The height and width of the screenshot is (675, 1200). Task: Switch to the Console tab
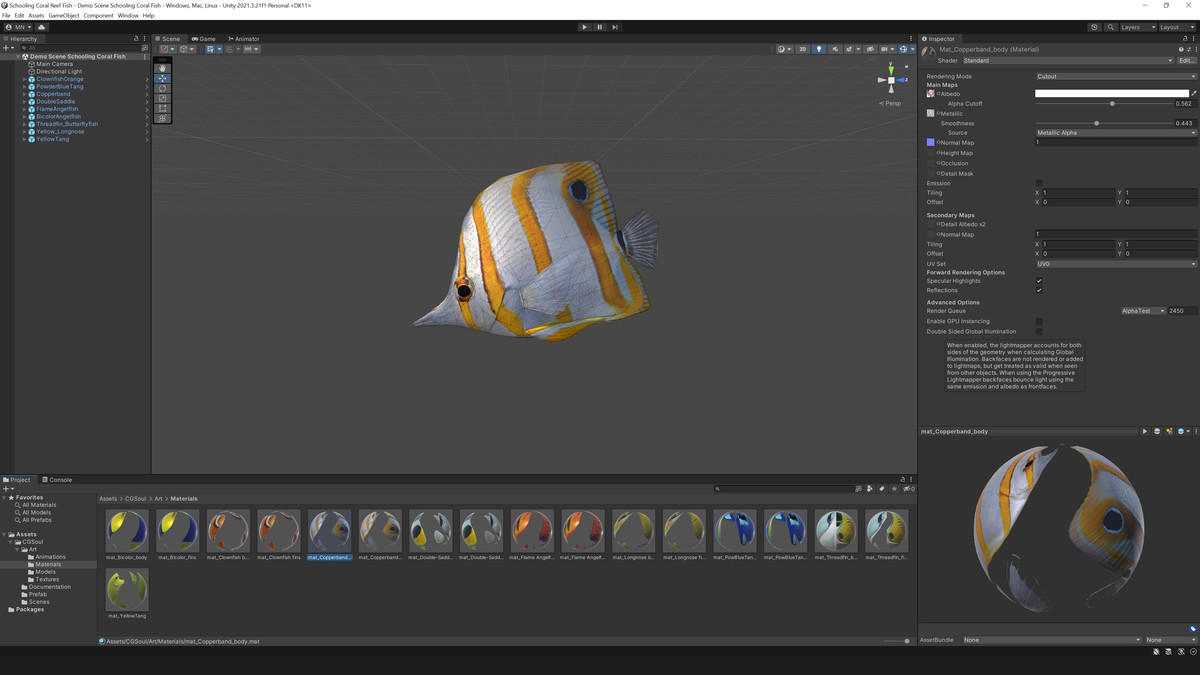(57, 480)
